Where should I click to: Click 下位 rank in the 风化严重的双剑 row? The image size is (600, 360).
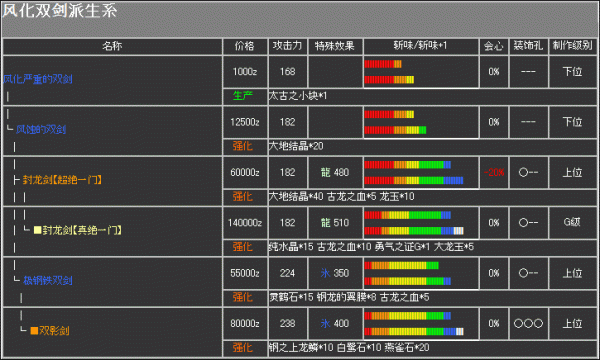[572, 72]
